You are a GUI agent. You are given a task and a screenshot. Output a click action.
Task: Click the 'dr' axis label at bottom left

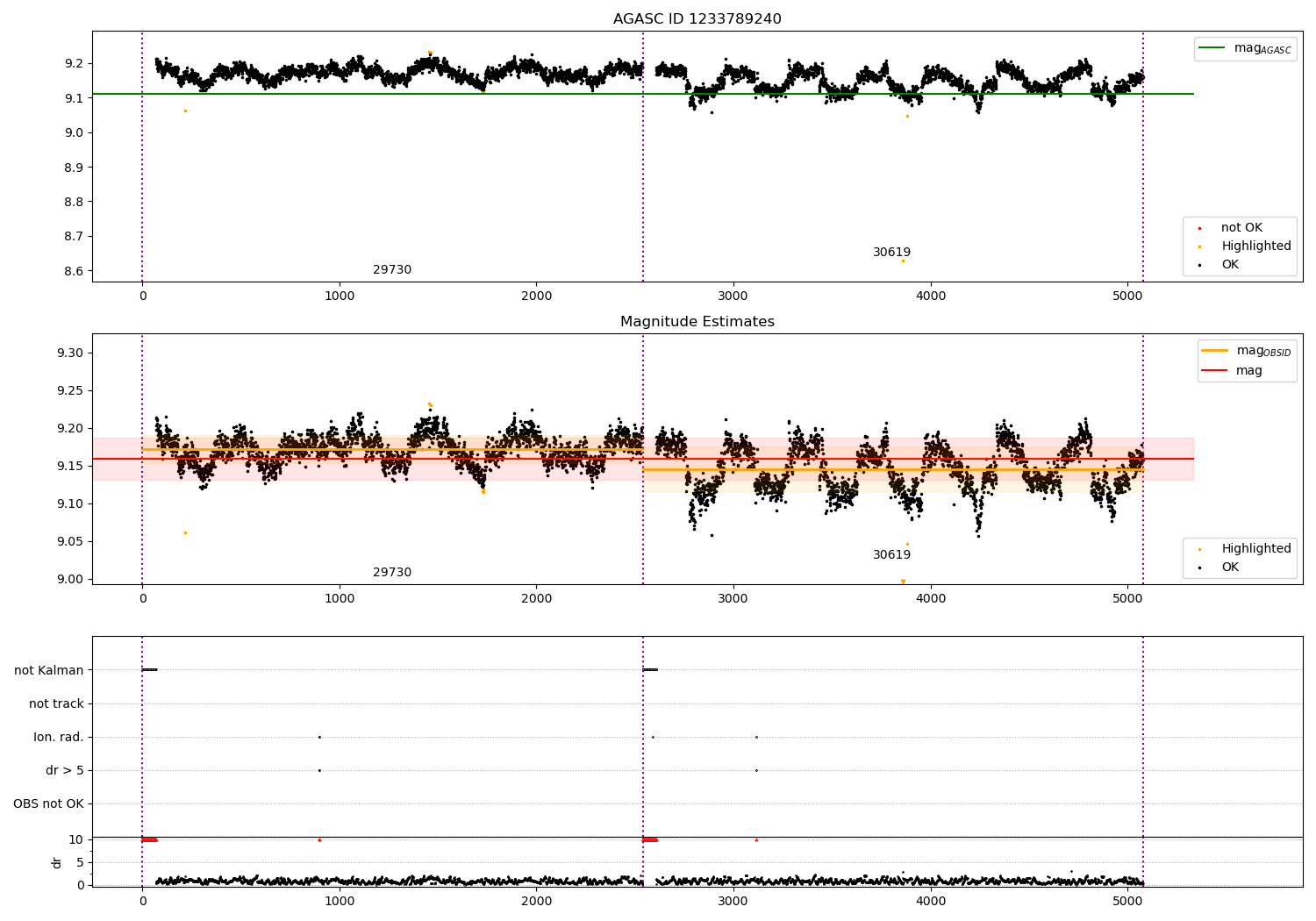click(x=57, y=862)
